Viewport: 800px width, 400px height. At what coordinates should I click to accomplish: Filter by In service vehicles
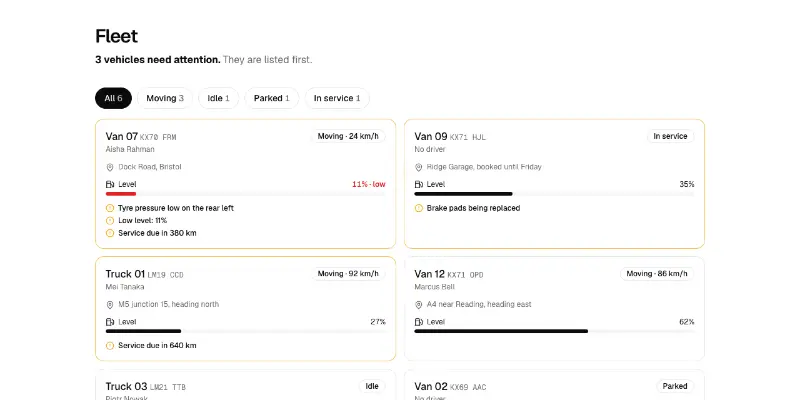pos(337,98)
